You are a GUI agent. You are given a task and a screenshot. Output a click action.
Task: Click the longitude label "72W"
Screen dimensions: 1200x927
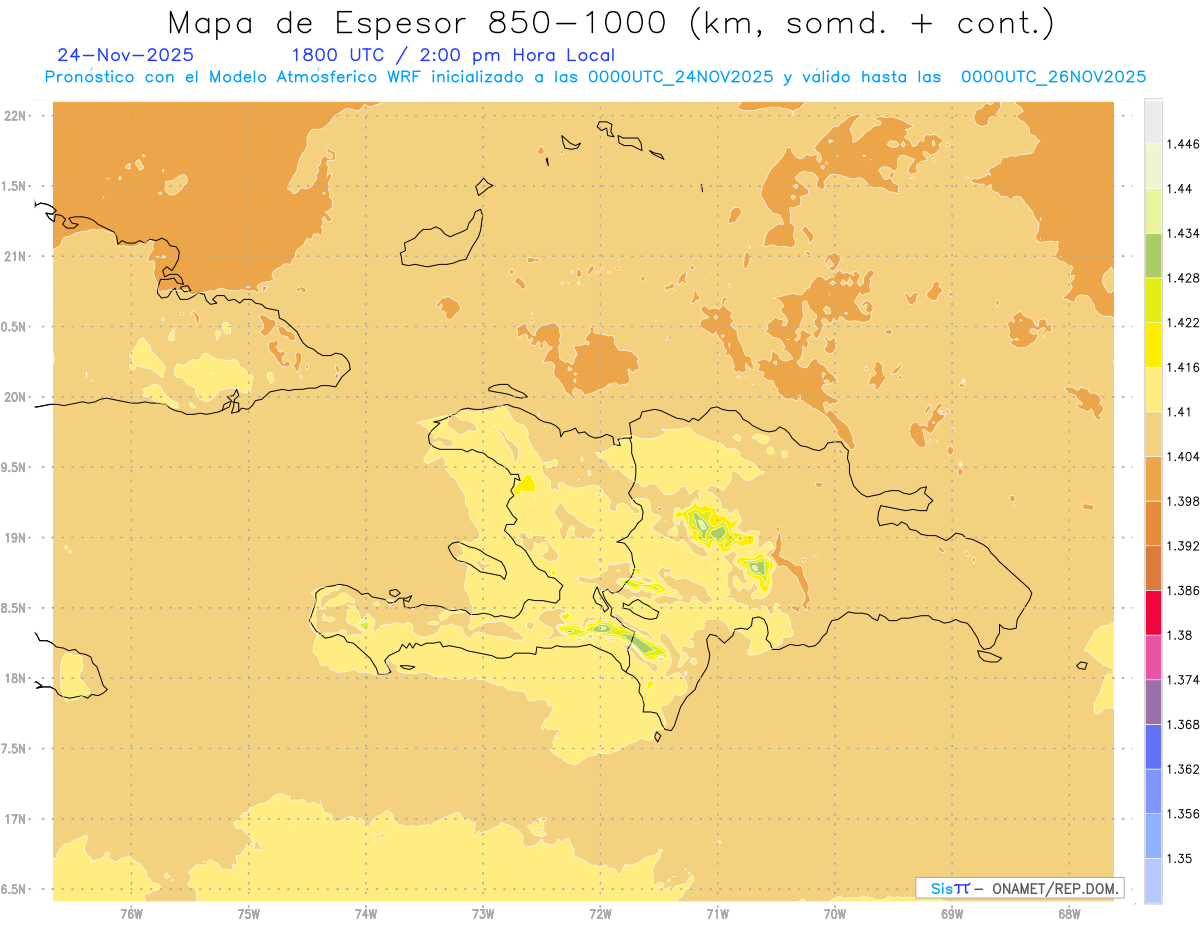[600, 914]
